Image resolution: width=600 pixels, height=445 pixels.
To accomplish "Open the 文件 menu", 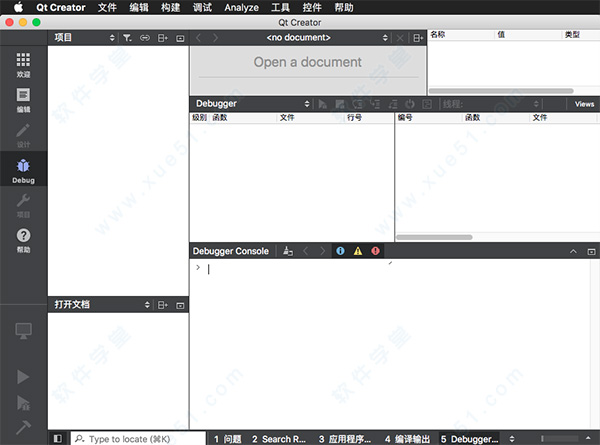I will 107,7.
